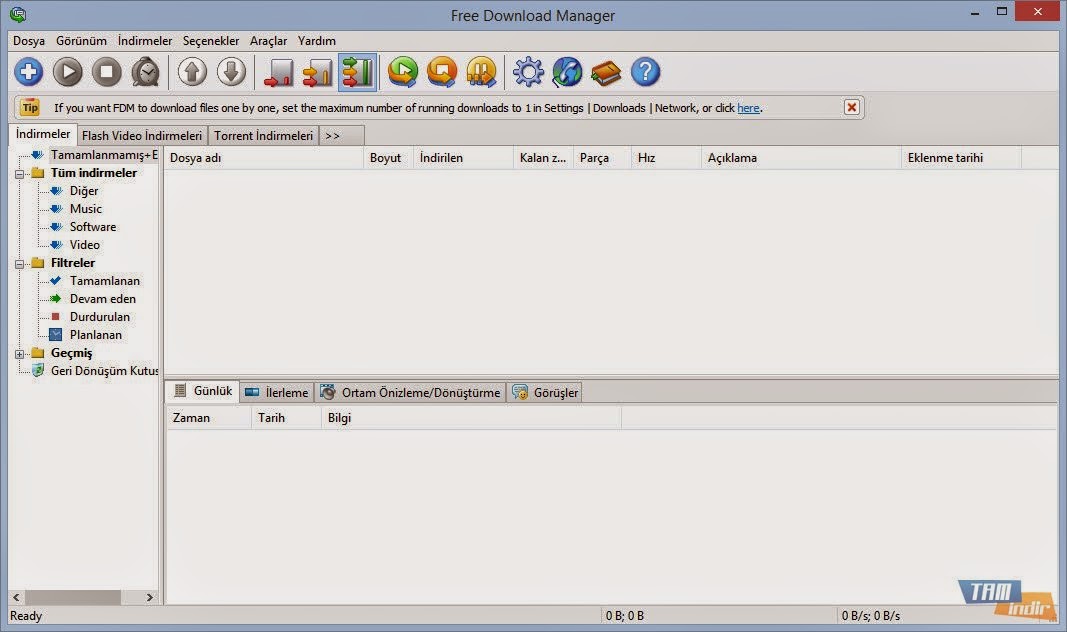Open settings with the gear icon
The height and width of the screenshot is (632, 1067).
529,72
